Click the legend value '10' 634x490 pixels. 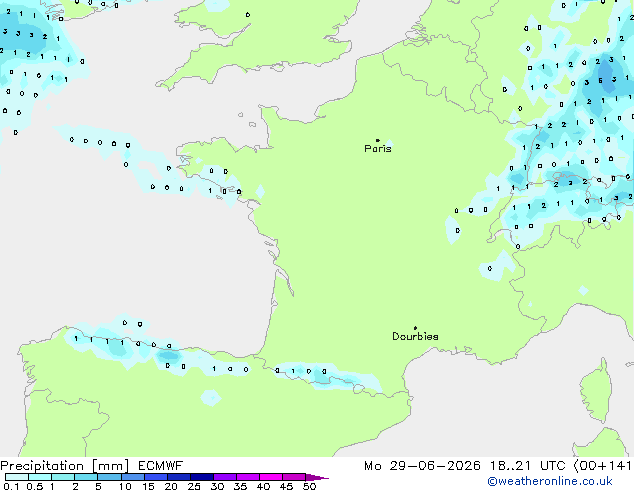point(125,486)
